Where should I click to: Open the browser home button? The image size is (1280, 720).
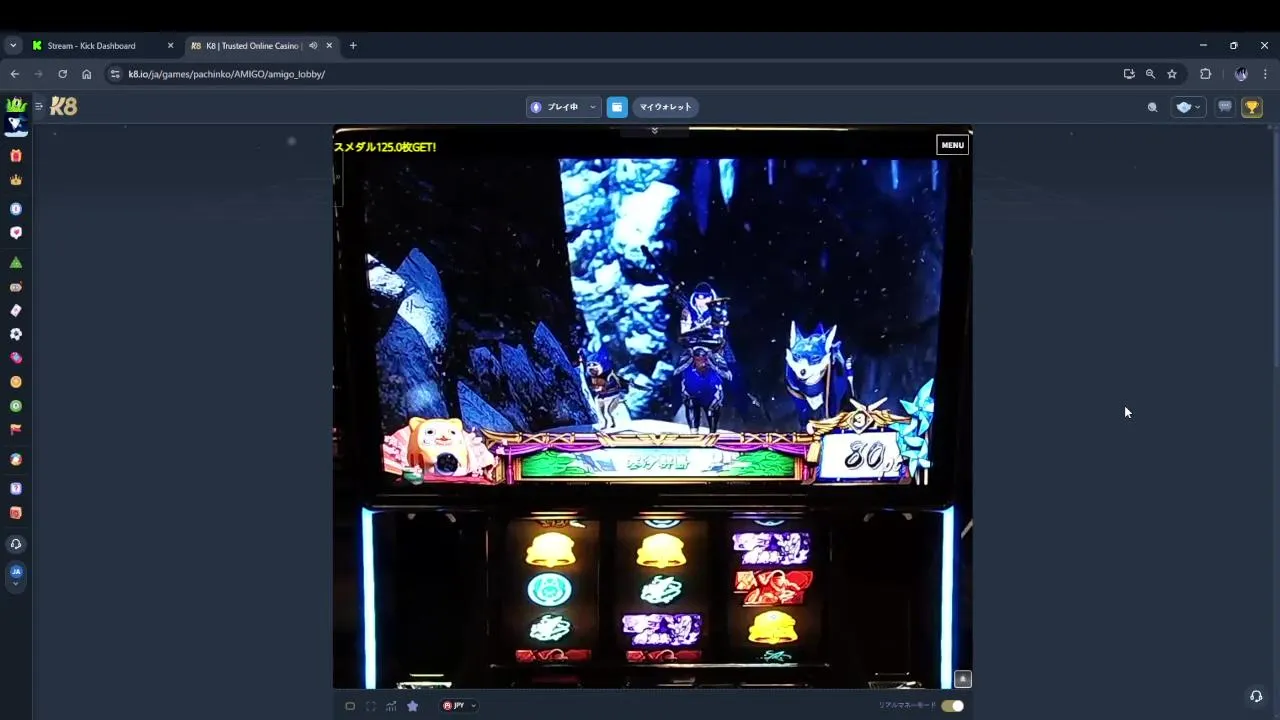click(x=87, y=74)
